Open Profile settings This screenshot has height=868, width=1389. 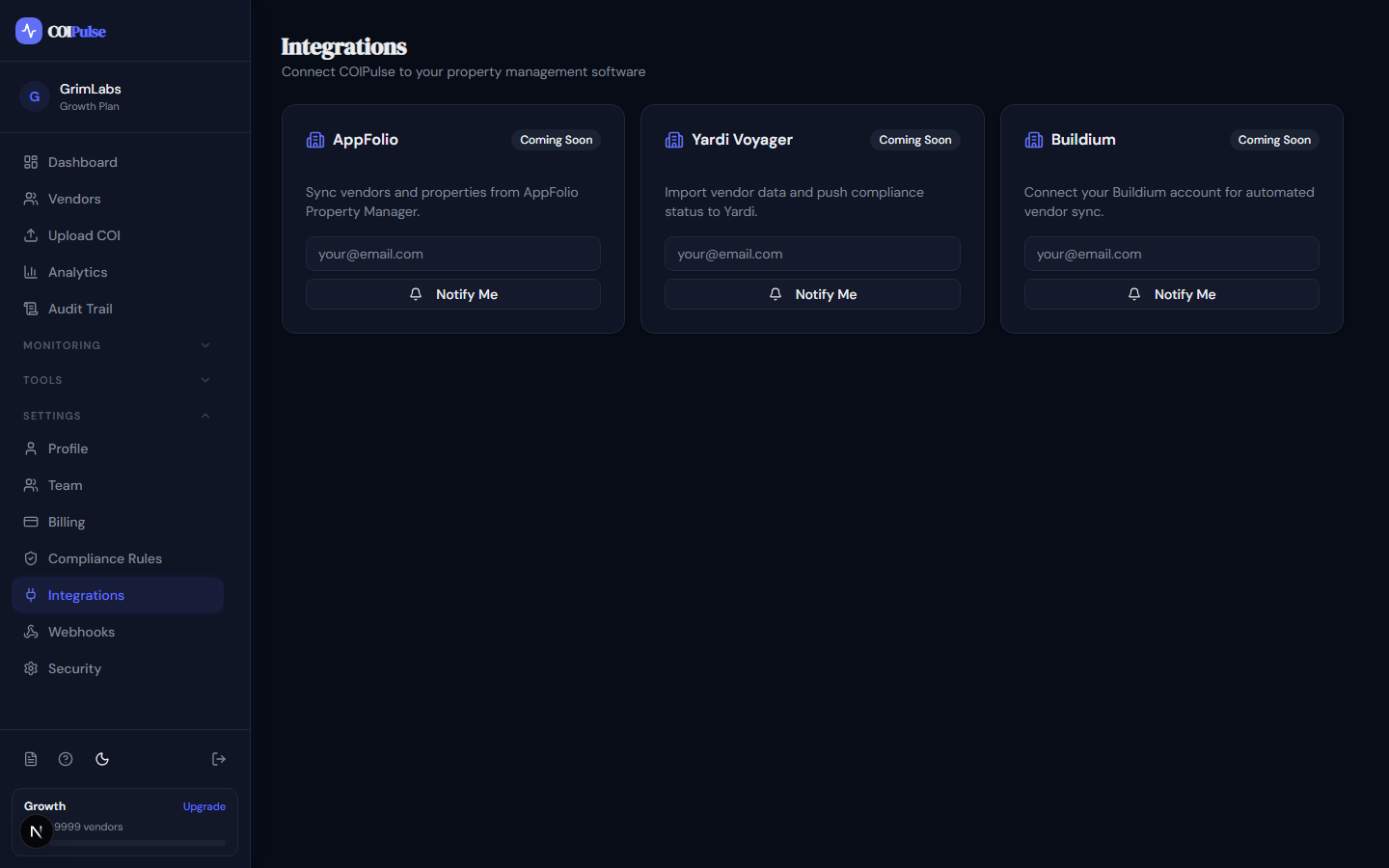pos(118,448)
